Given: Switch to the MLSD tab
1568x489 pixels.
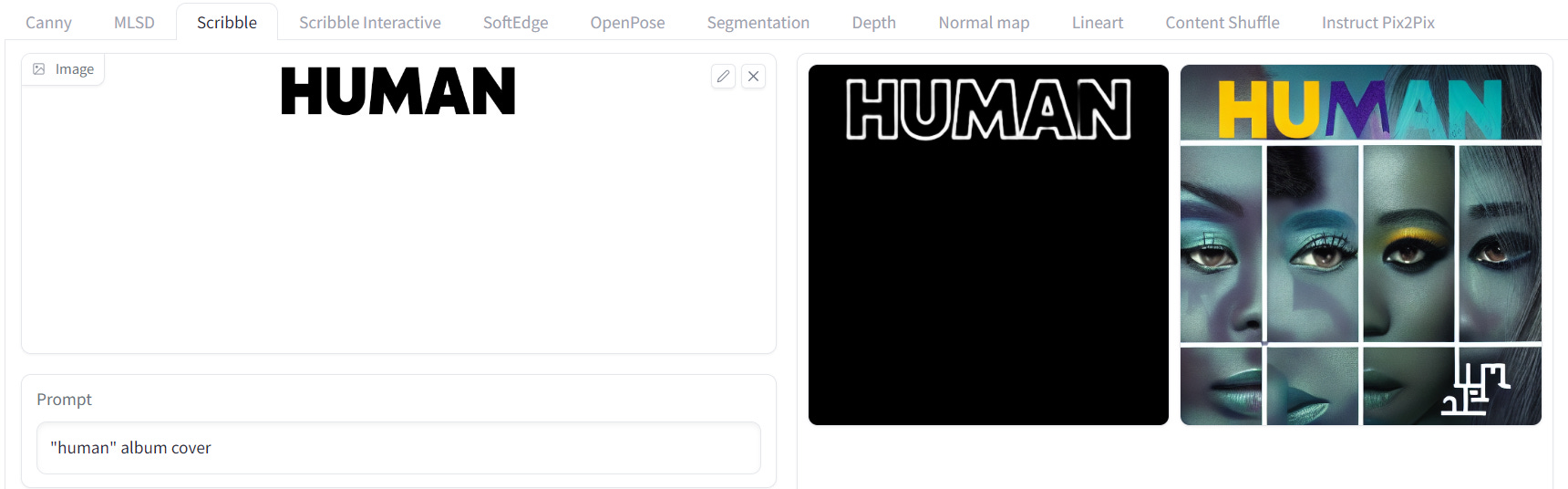Looking at the screenshot, I should (x=134, y=23).
